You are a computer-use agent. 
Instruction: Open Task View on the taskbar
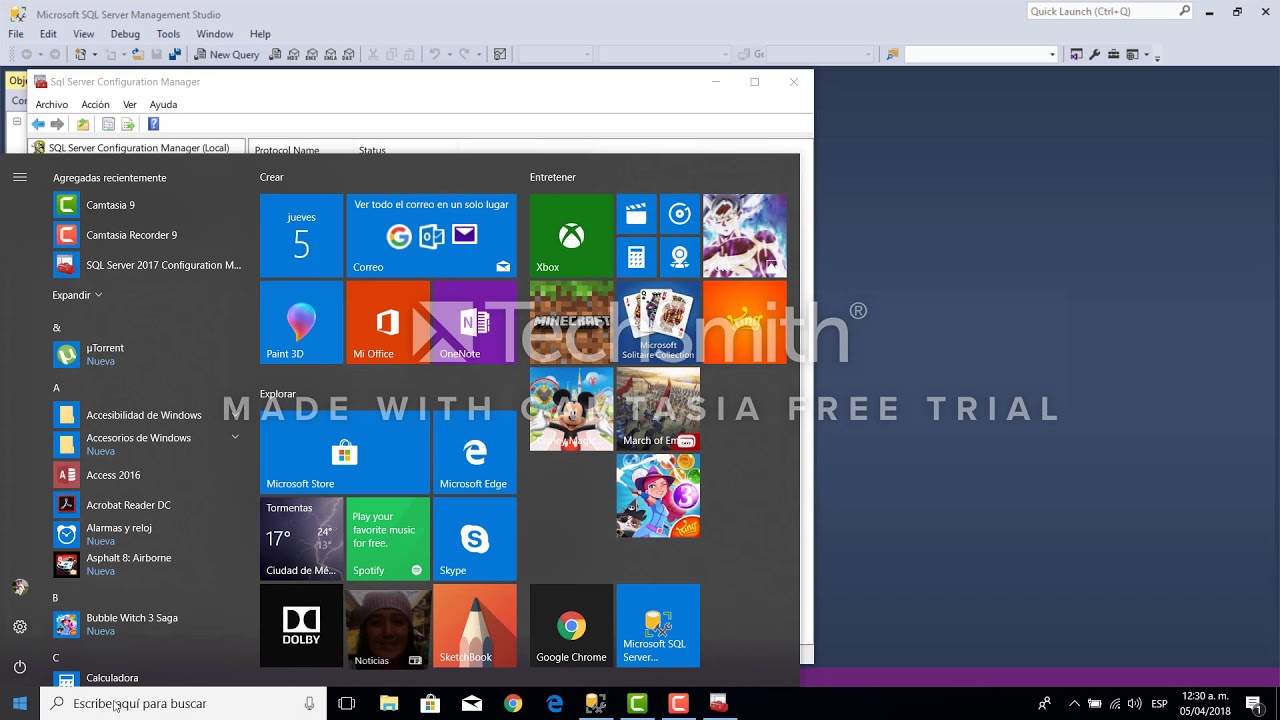[x=347, y=704]
